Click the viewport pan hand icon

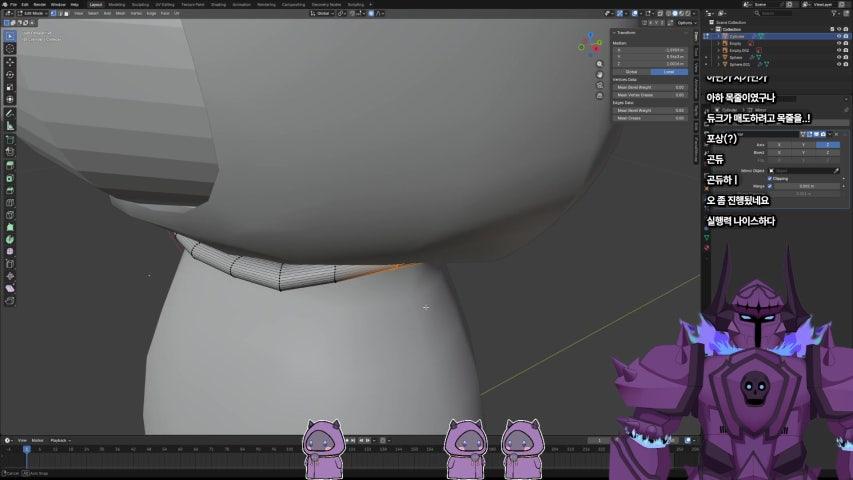[x=599, y=75]
